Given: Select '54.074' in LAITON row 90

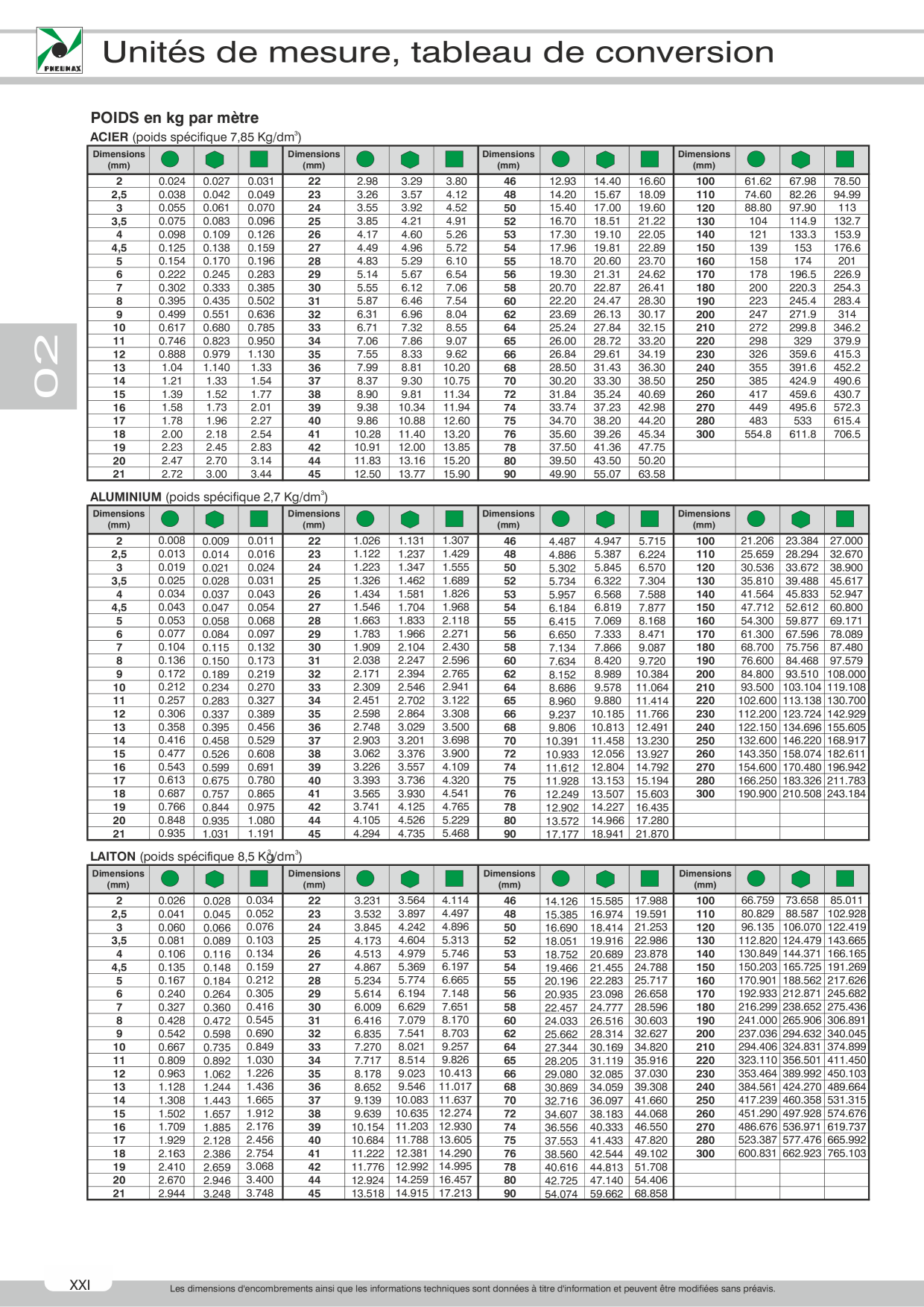Looking at the screenshot, I should 562,1194.
